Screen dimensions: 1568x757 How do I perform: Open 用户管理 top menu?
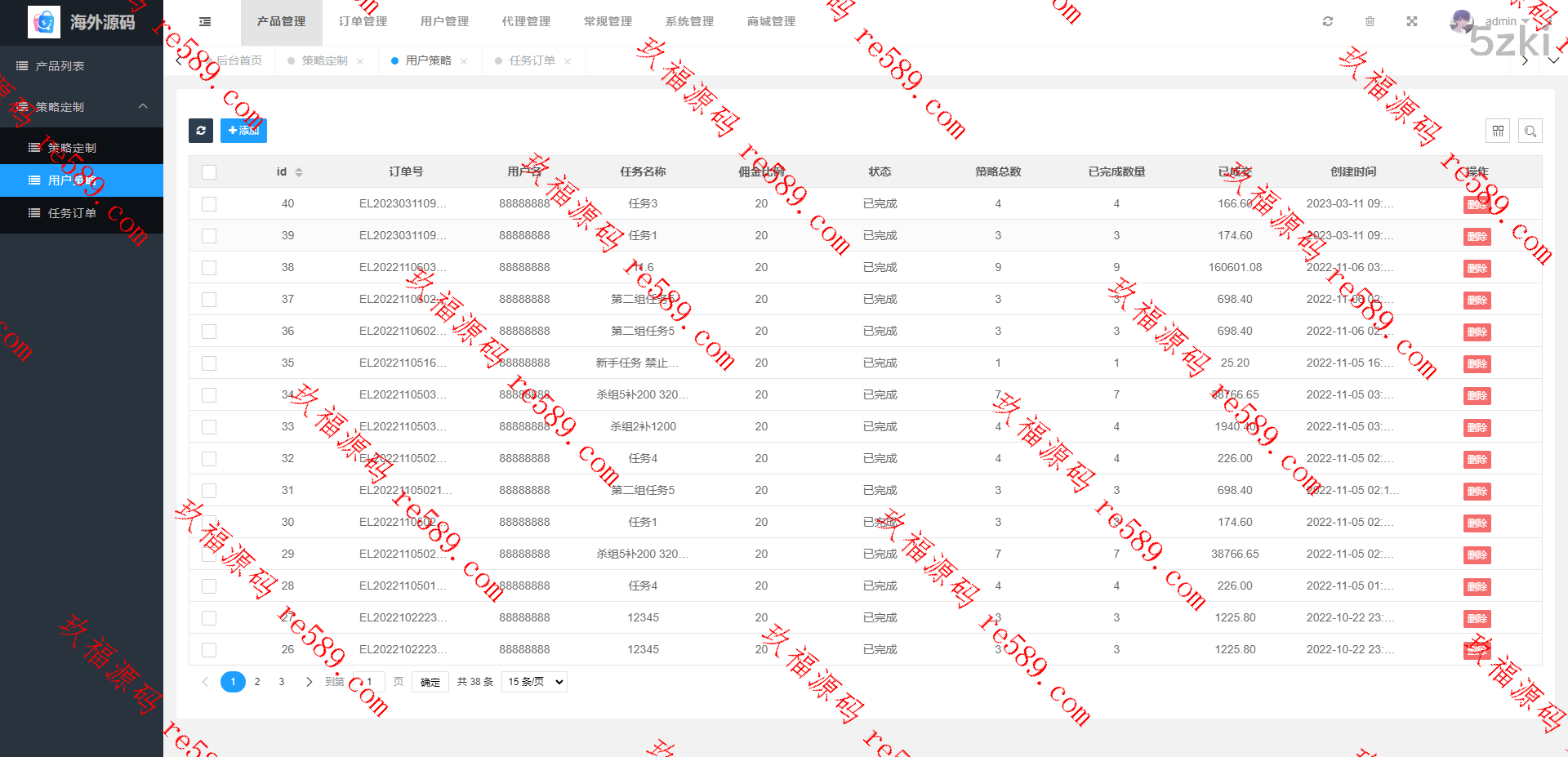pos(445,22)
